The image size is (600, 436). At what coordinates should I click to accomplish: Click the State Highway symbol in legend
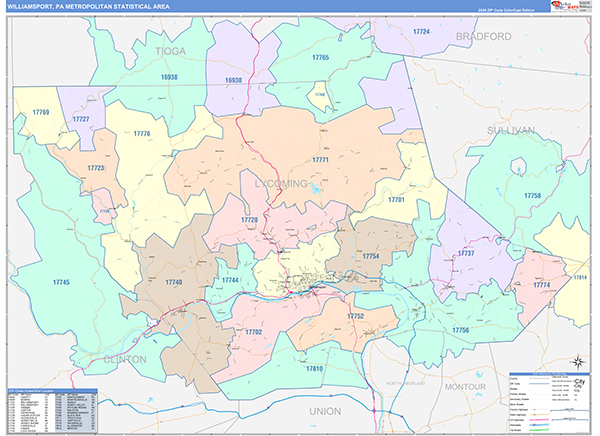535,415
